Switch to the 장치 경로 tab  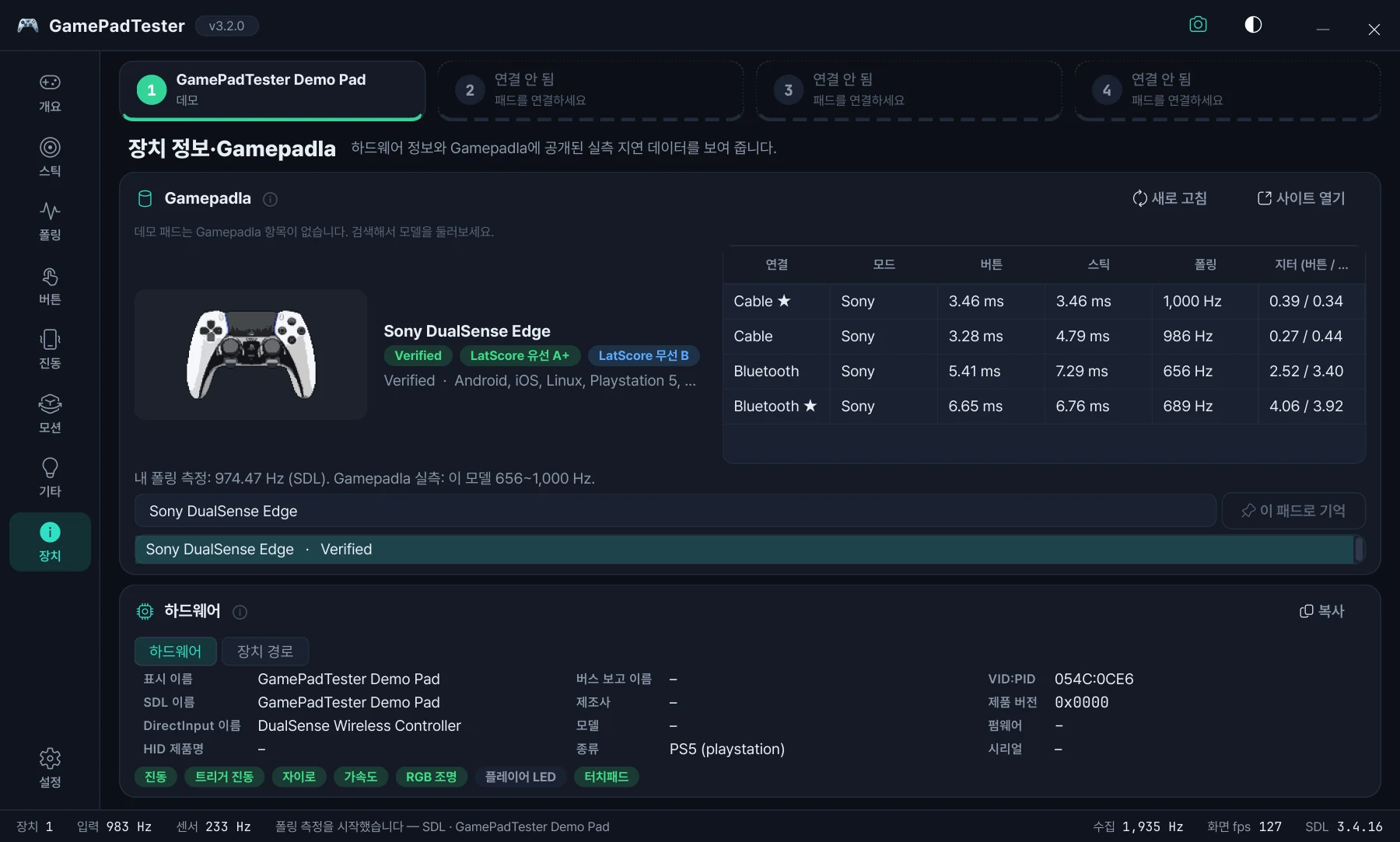pyautogui.click(x=265, y=652)
